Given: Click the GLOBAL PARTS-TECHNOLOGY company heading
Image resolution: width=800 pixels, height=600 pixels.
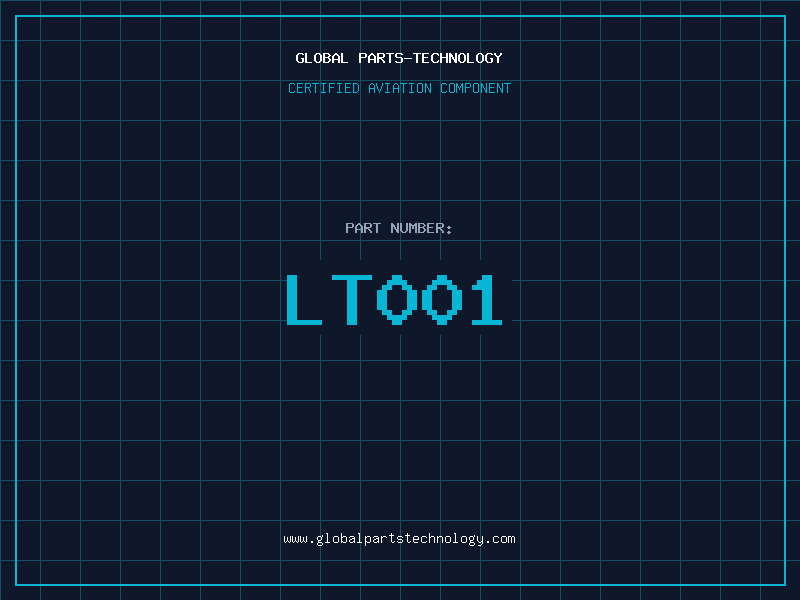Looking at the screenshot, I should coord(399,58).
